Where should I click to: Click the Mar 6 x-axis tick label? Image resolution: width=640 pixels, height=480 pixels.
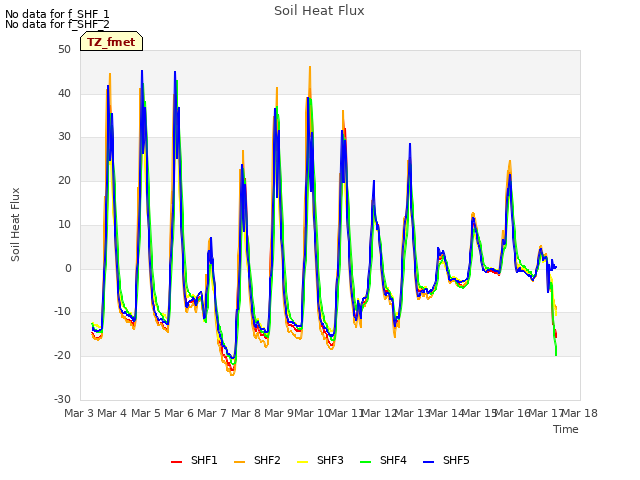click(x=179, y=413)
